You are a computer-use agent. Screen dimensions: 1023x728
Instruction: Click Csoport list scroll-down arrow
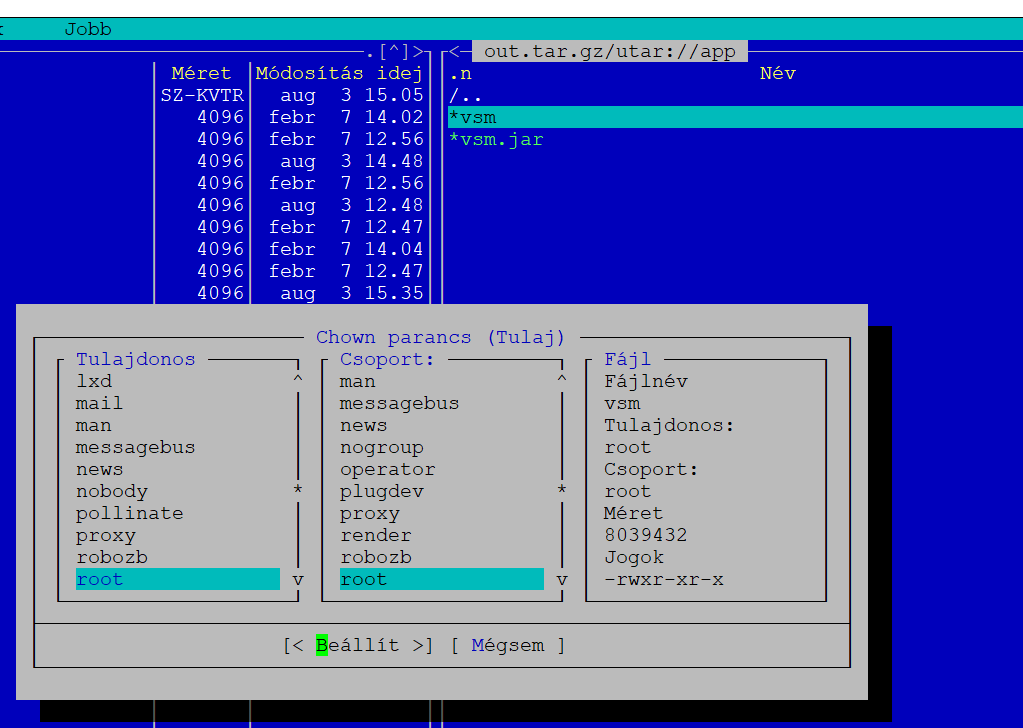[562, 579]
